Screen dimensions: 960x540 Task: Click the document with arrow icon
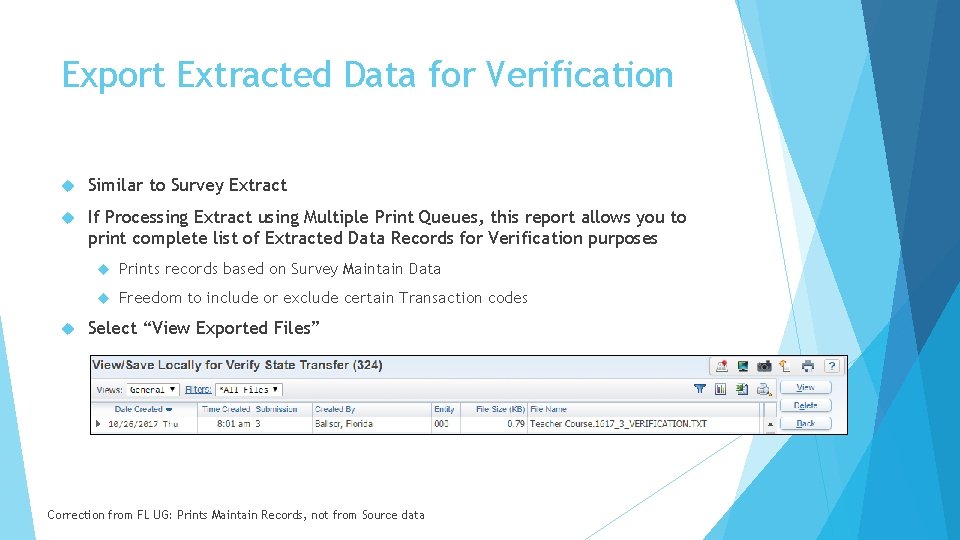785,366
